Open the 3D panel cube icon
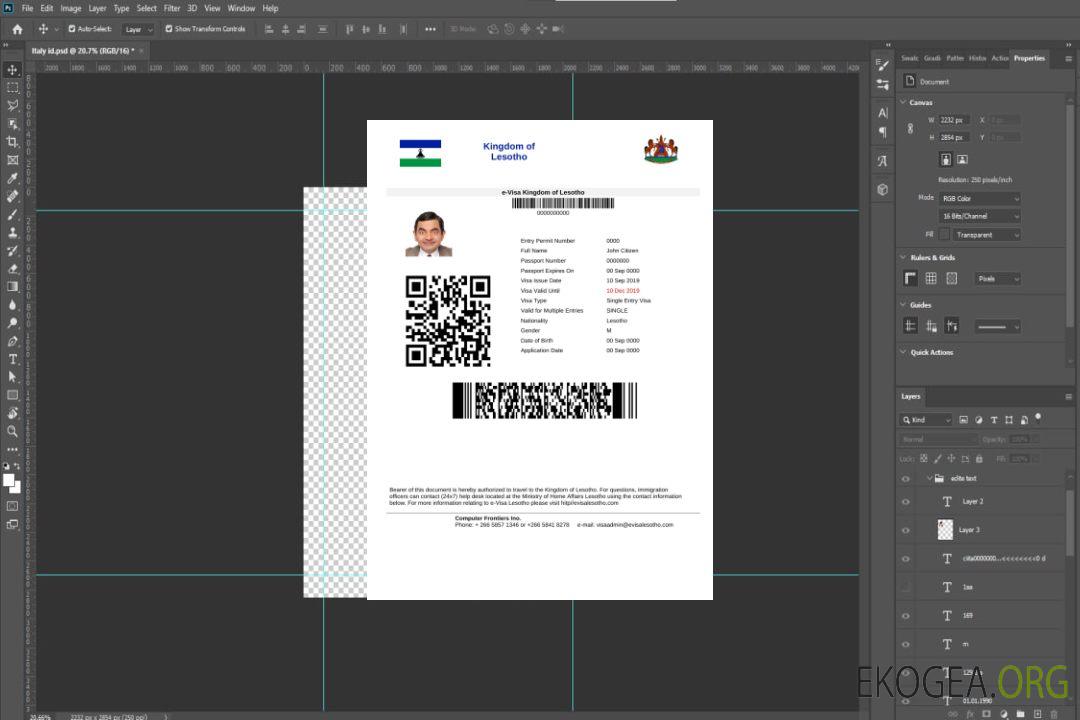Screen dimensions: 1080x720 tap(883, 189)
